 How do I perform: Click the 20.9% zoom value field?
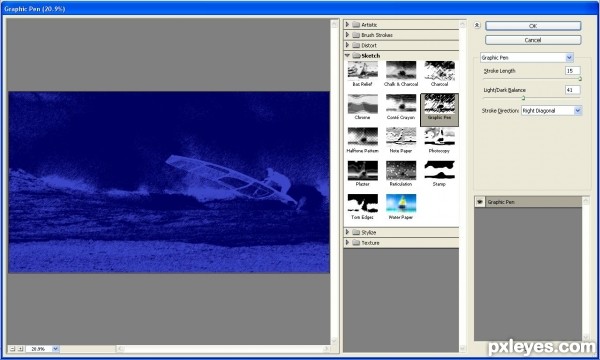pos(39,349)
